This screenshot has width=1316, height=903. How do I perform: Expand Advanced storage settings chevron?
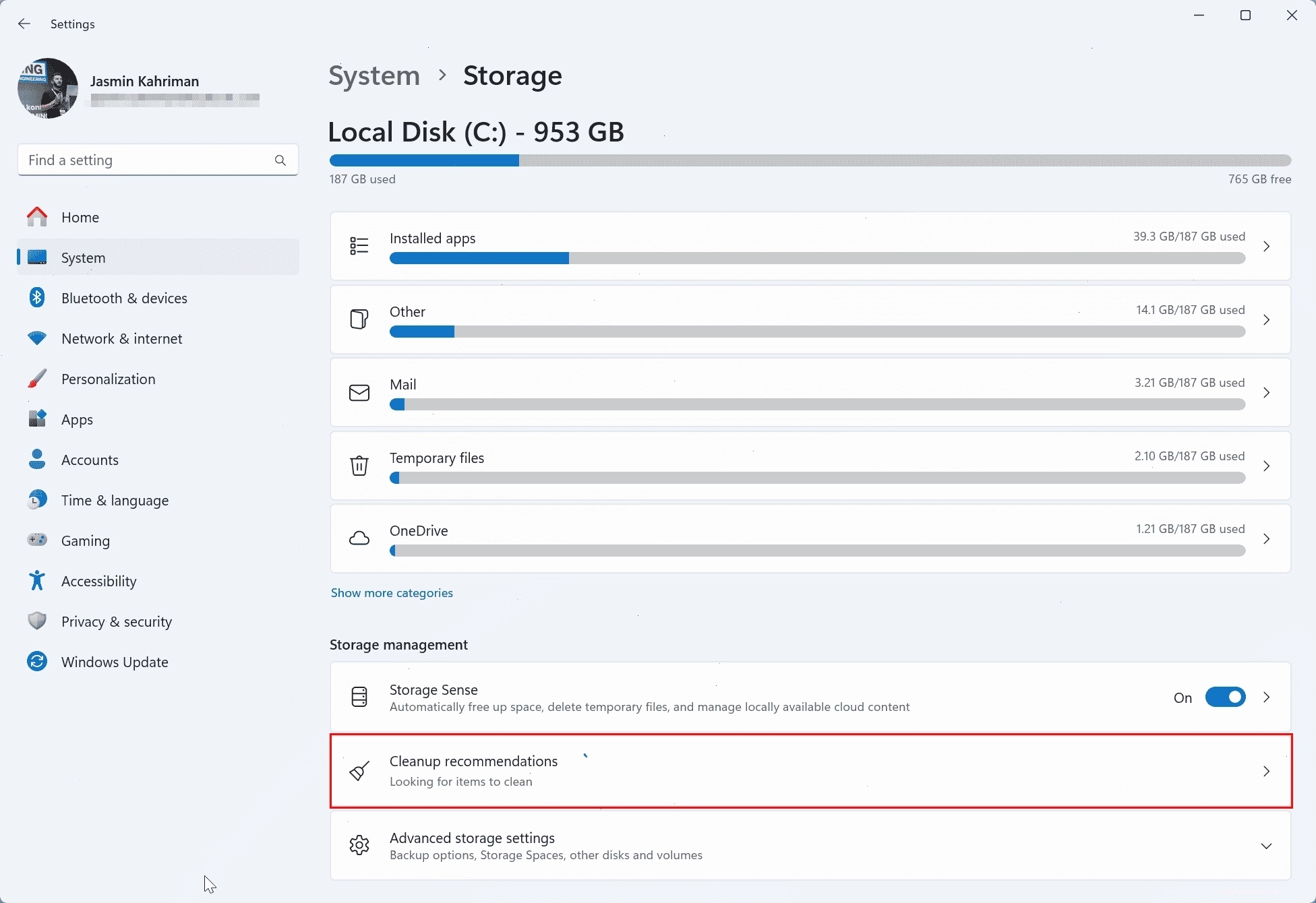(x=1266, y=846)
